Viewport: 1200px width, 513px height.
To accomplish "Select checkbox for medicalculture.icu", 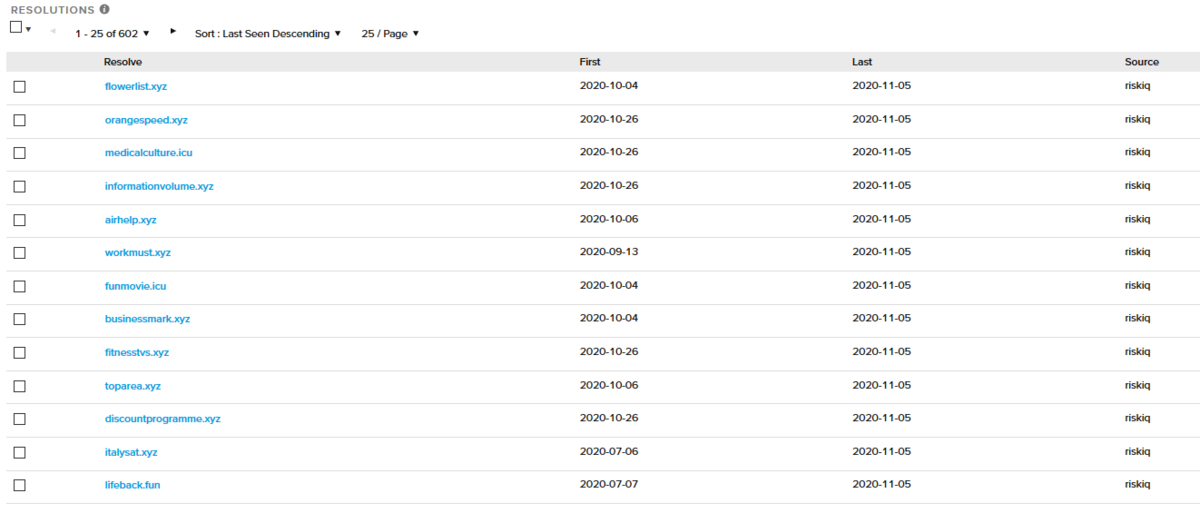I will click(x=20, y=153).
